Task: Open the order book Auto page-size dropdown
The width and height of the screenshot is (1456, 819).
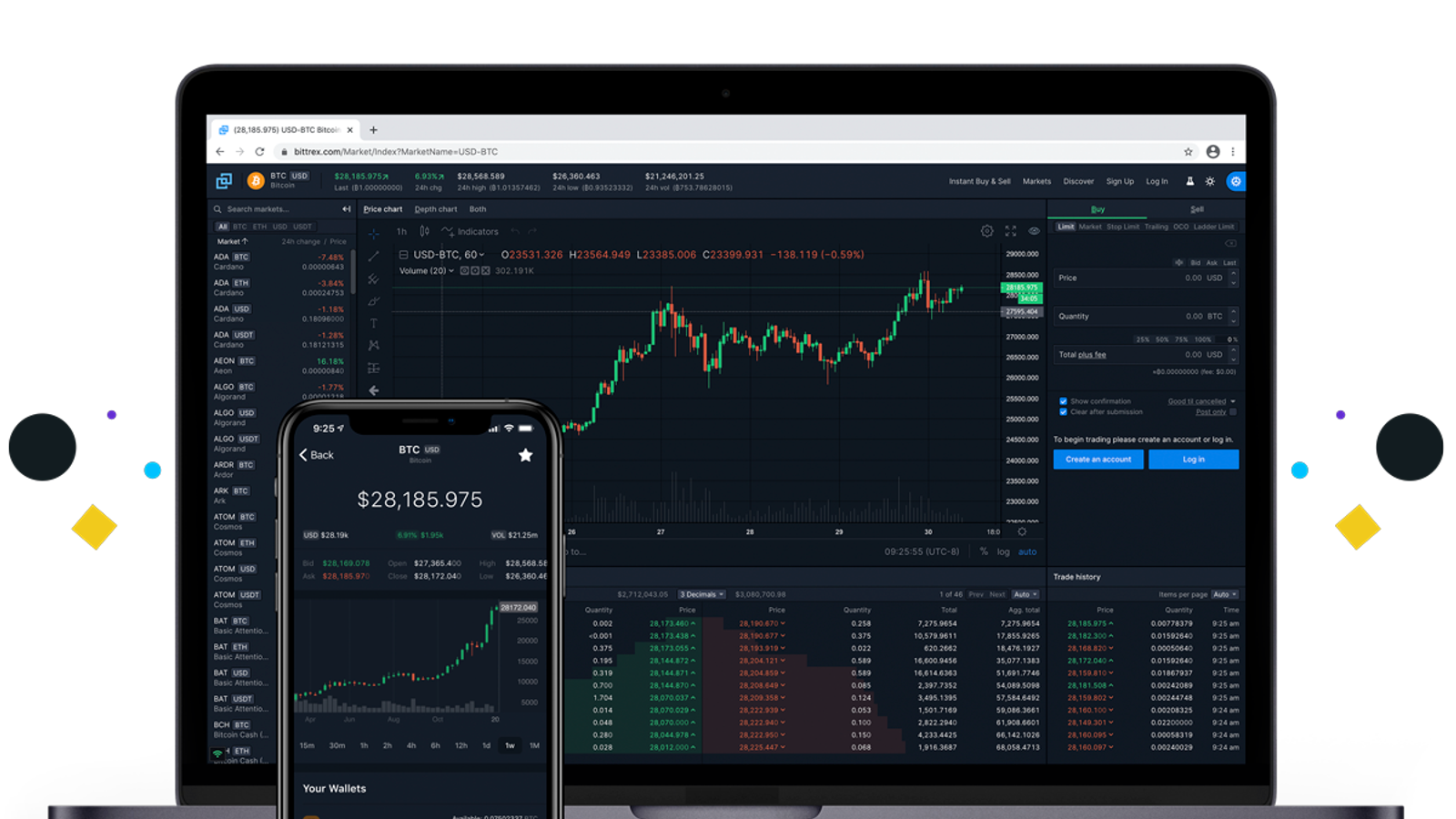Action: [1025, 594]
